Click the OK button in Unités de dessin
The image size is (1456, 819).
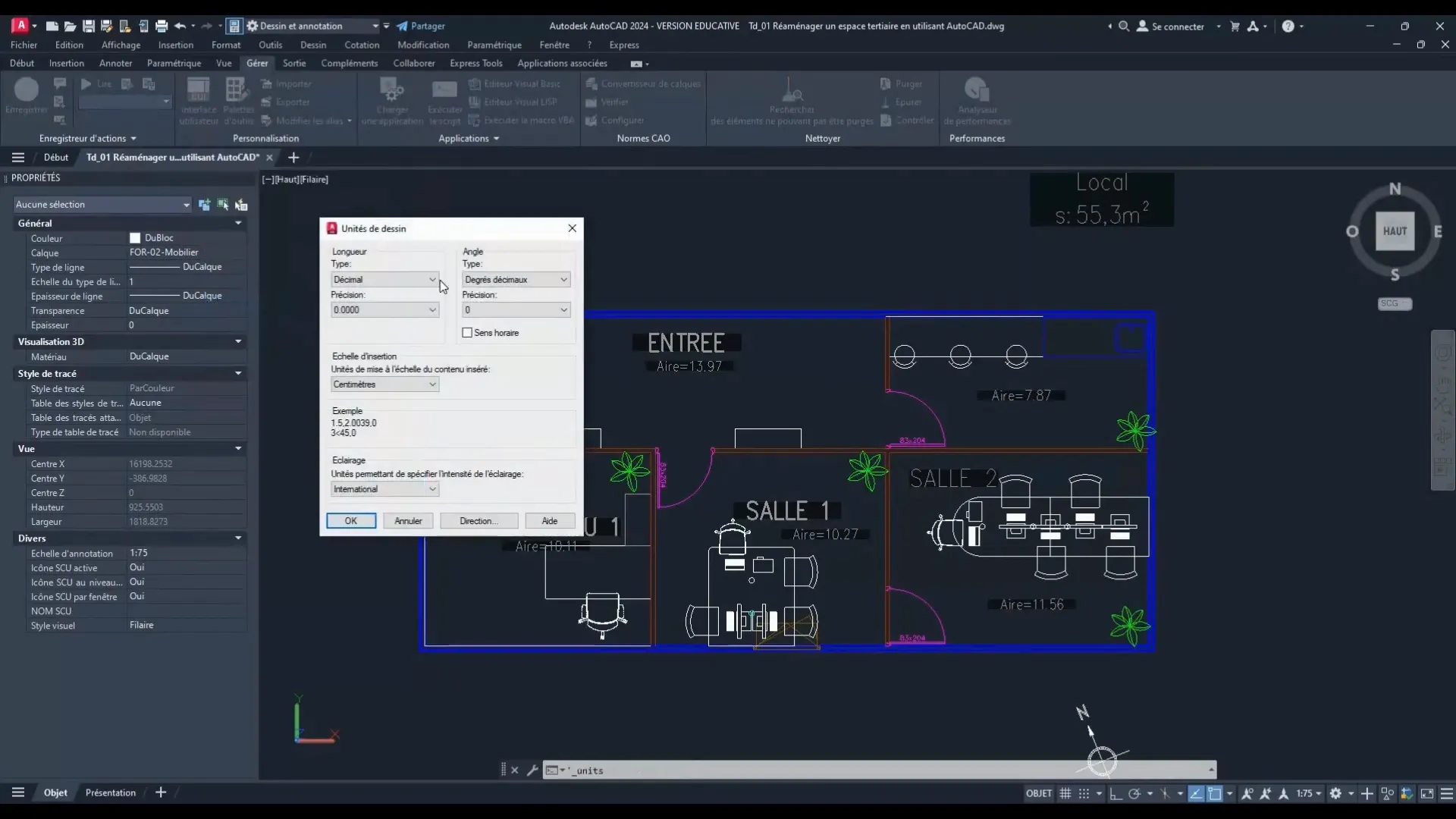coord(351,520)
